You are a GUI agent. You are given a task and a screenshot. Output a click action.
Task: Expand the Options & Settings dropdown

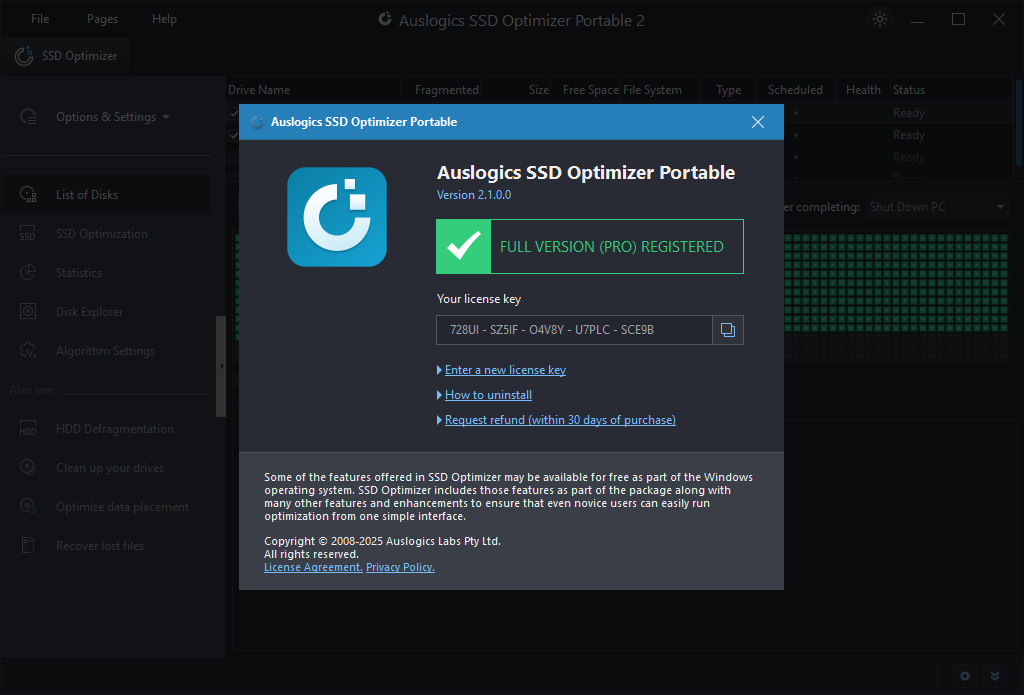click(x=112, y=117)
